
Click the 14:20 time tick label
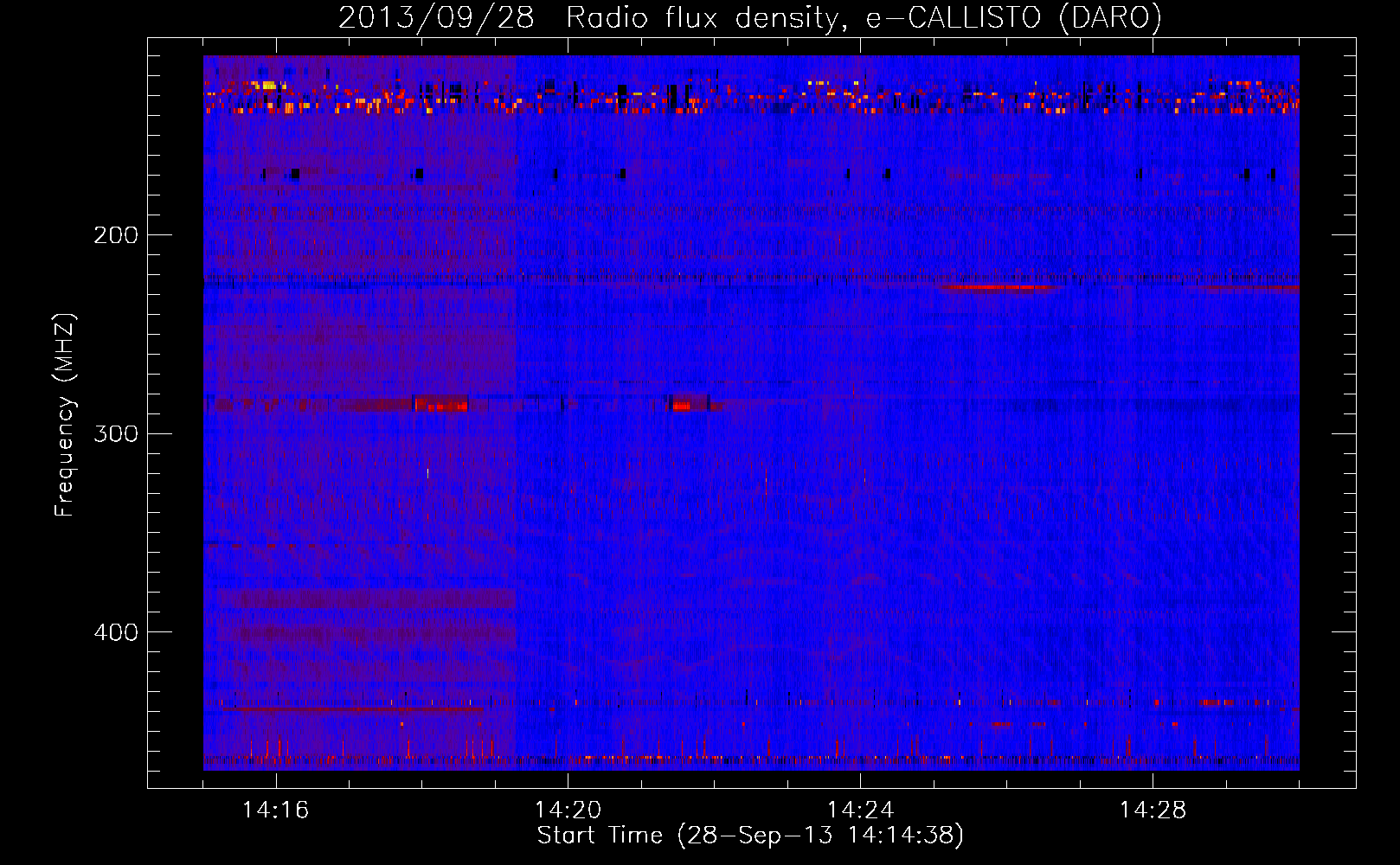coord(568,810)
